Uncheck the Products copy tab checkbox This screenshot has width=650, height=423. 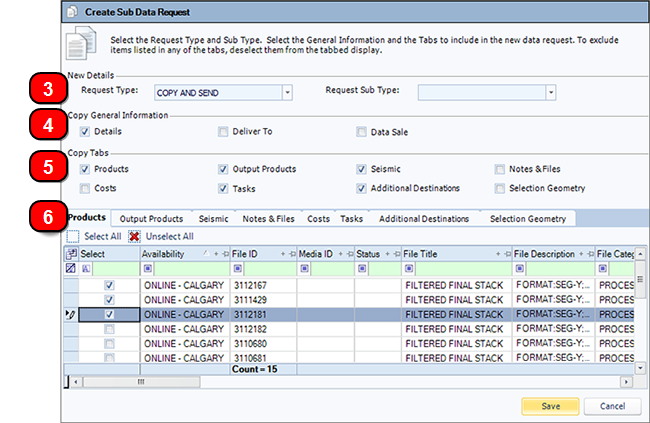tap(85, 169)
